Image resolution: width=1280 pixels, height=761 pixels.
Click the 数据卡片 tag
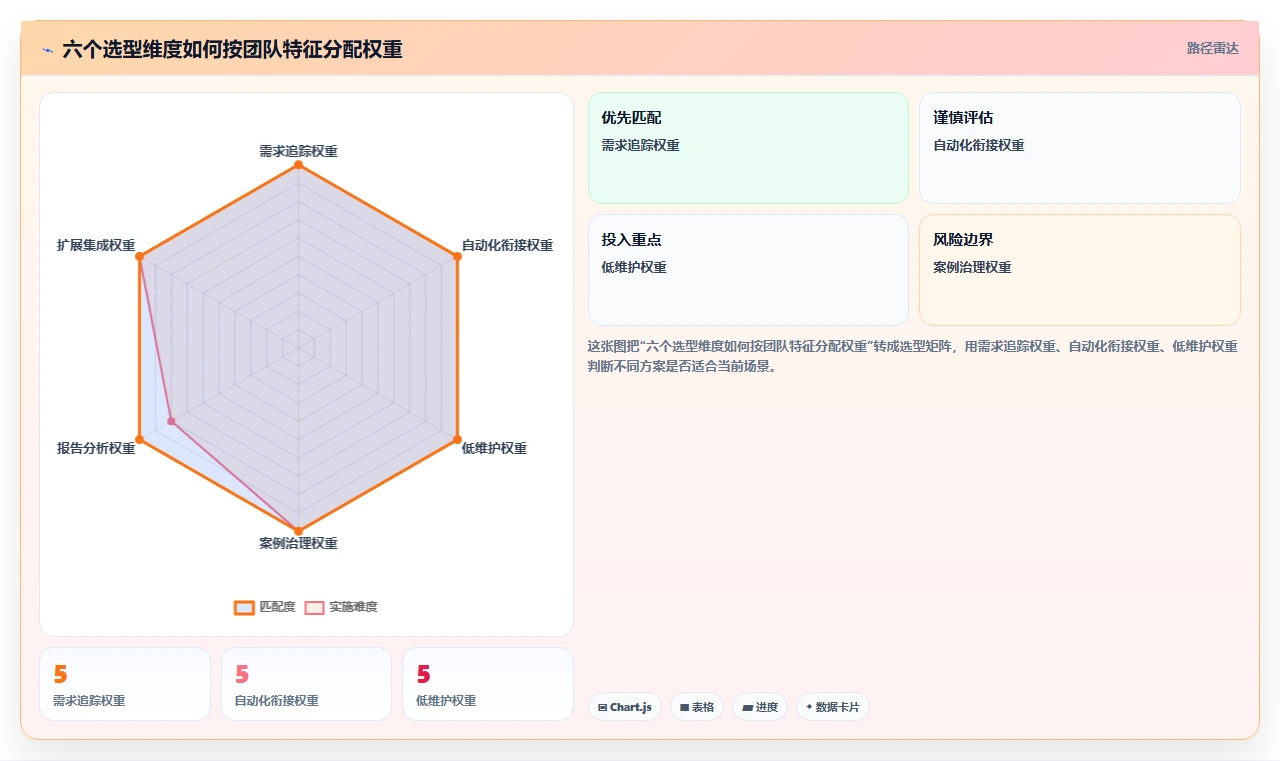click(x=833, y=707)
